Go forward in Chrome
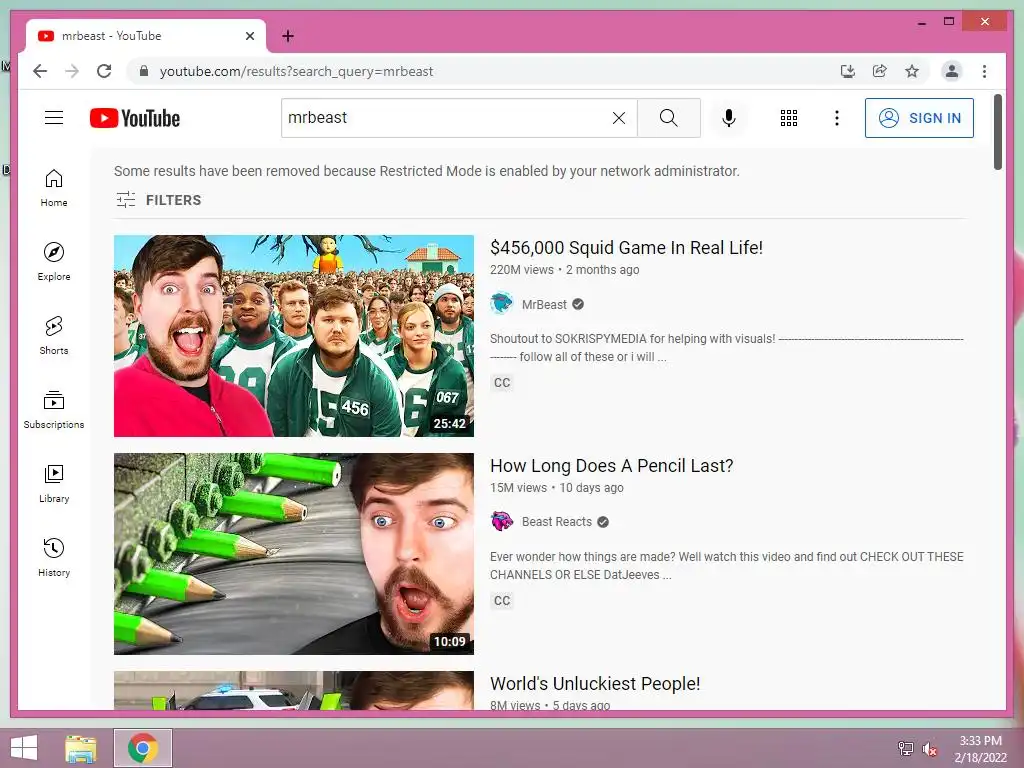This screenshot has width=1024, height=768. pos(72,71)
